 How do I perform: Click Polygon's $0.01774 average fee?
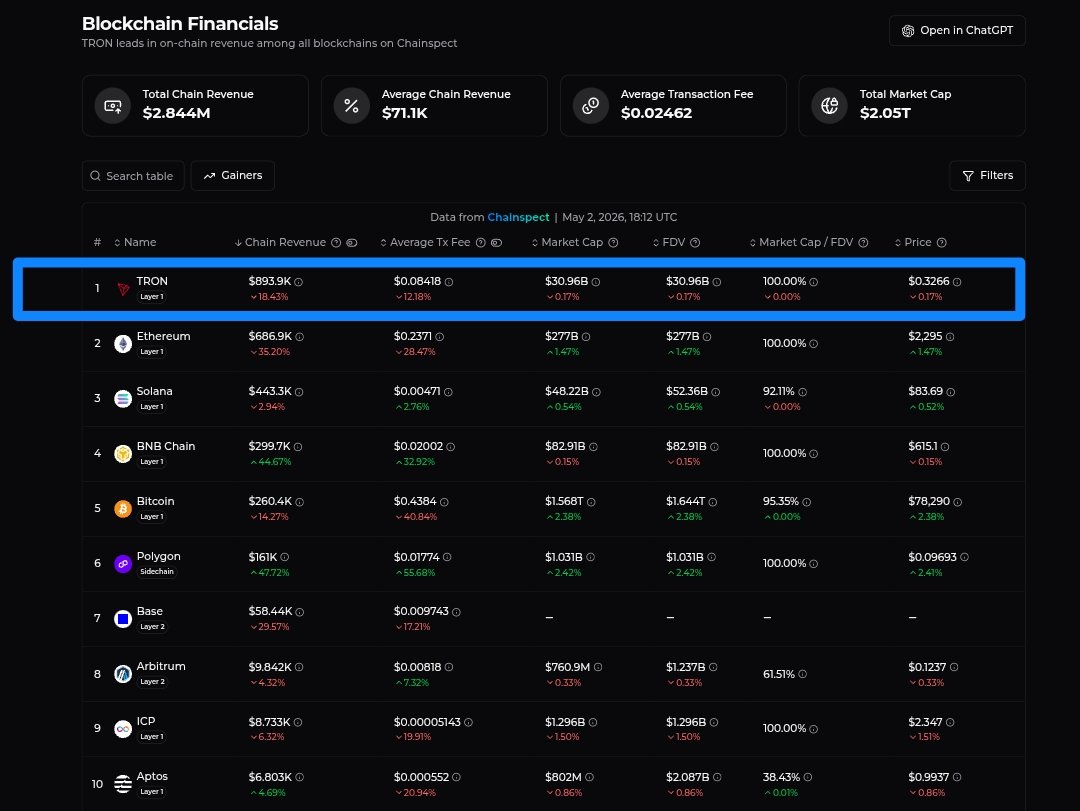tap(417, 557)
